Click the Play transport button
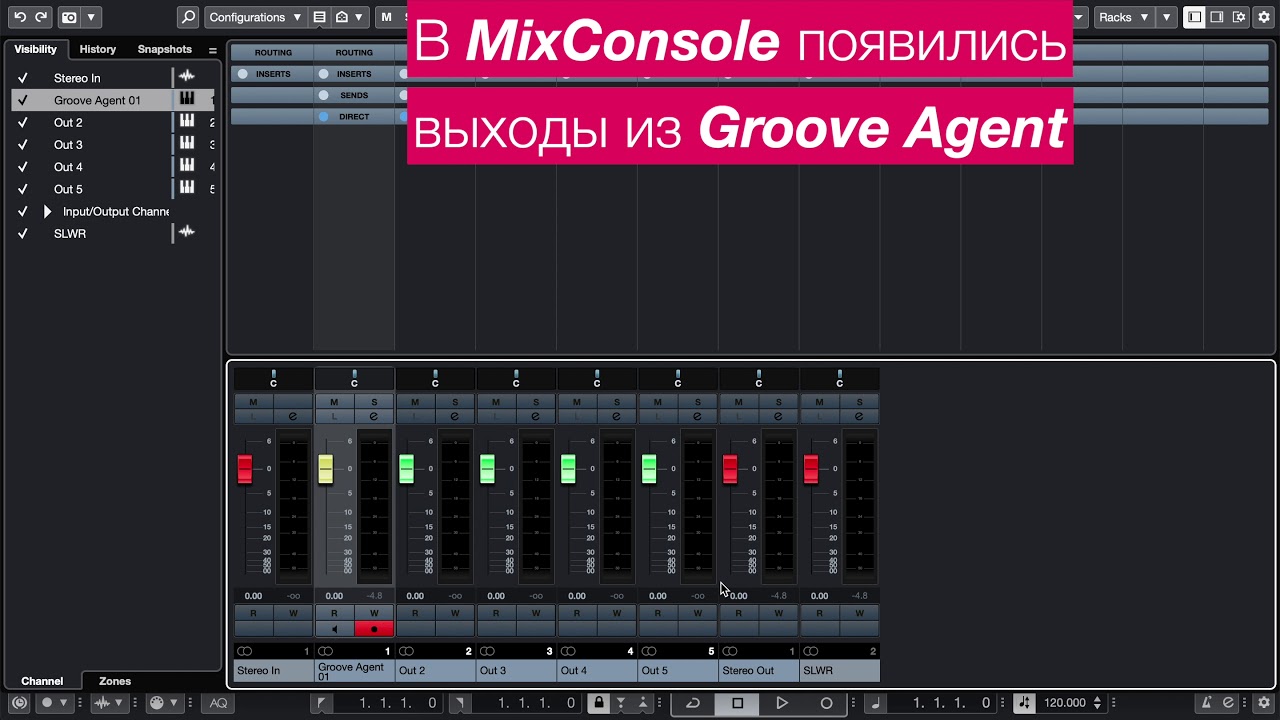The width and height of the screenshot is (1280, 720). [x=782, y=703]
